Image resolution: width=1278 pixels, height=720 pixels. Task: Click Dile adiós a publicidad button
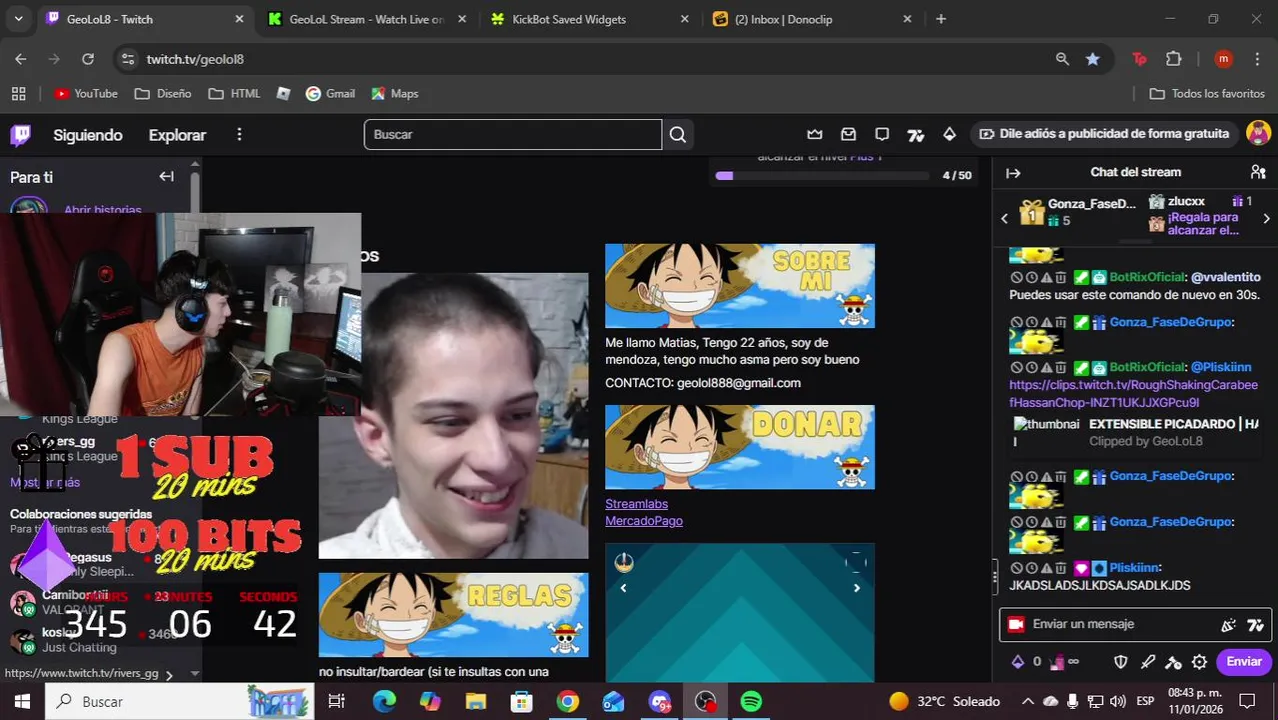click(1105, 134)
